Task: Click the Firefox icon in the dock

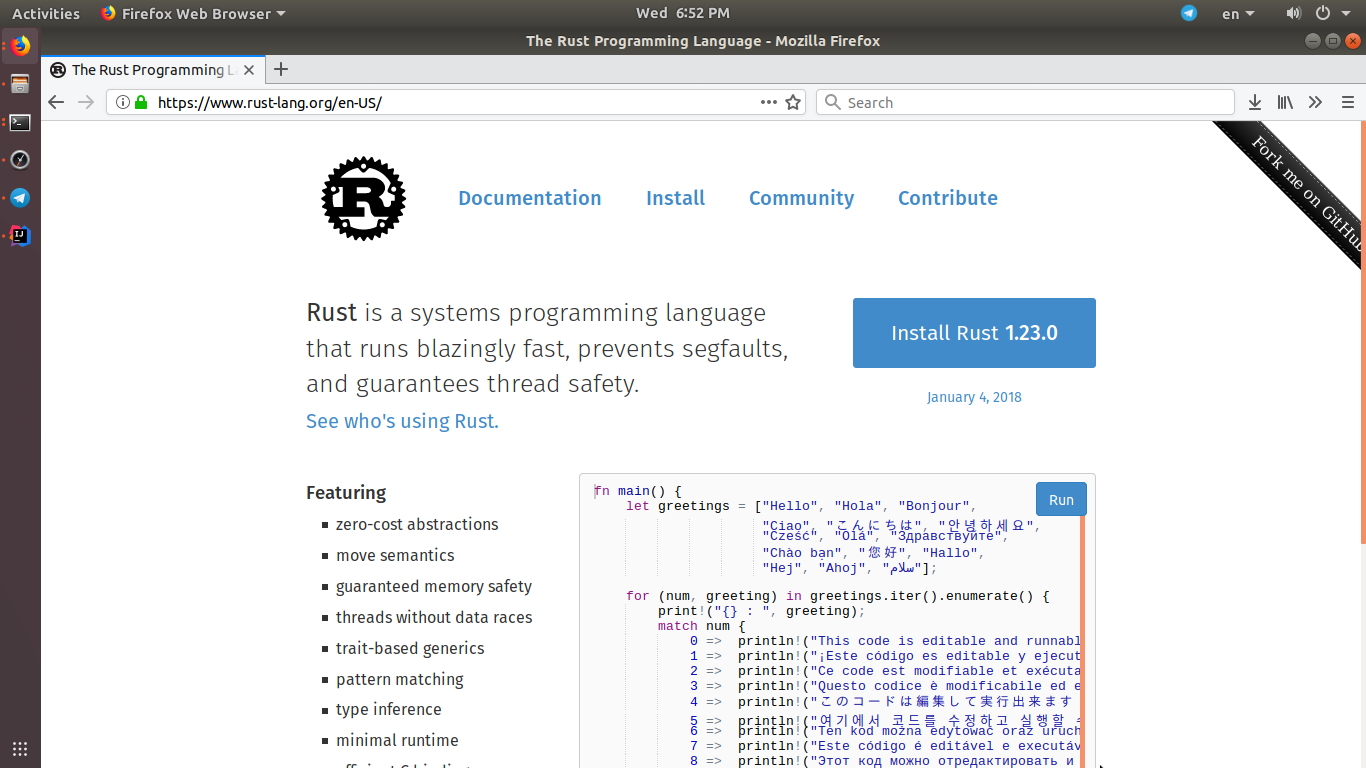Action: 20,45
